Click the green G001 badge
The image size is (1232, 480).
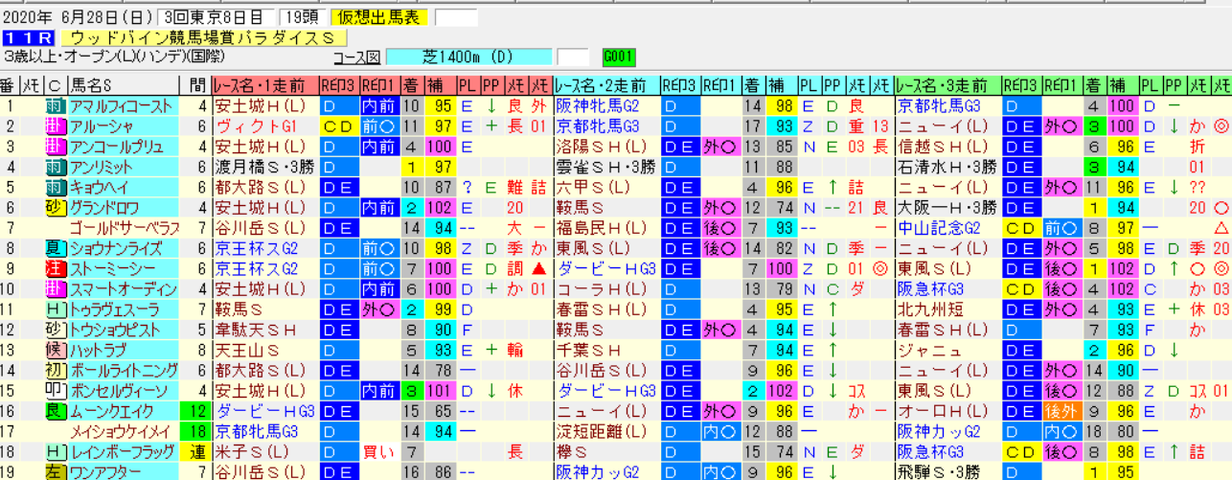tap(618, 56)
